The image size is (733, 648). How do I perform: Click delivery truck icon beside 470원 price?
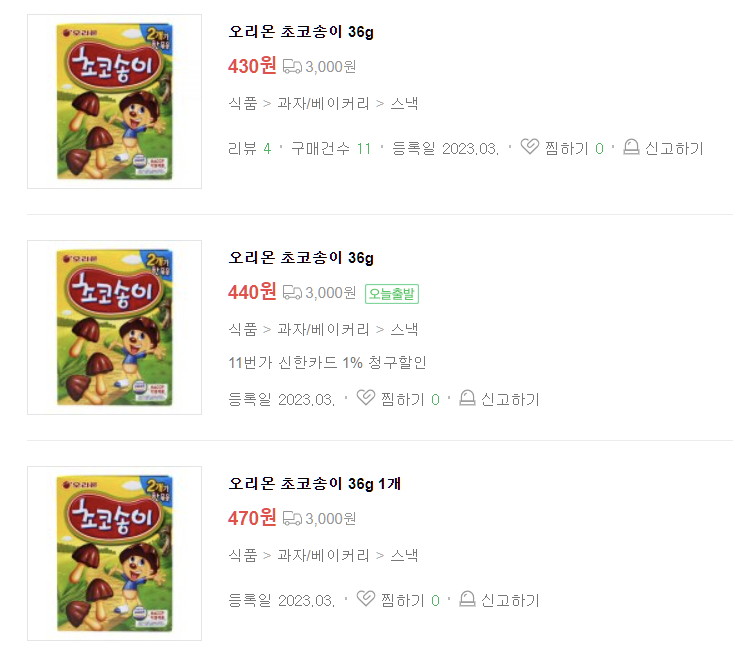292,518
